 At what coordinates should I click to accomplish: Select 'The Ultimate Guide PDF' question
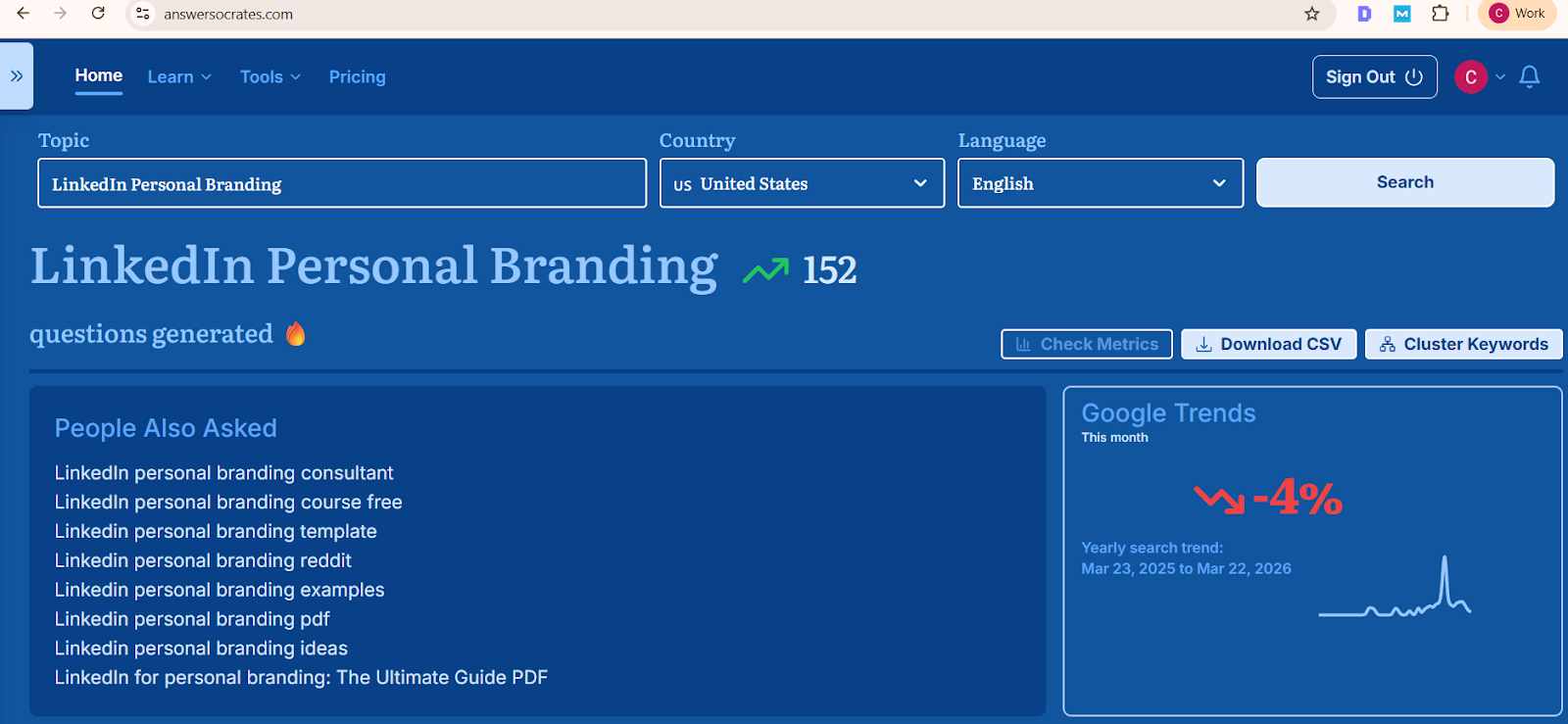301,677
